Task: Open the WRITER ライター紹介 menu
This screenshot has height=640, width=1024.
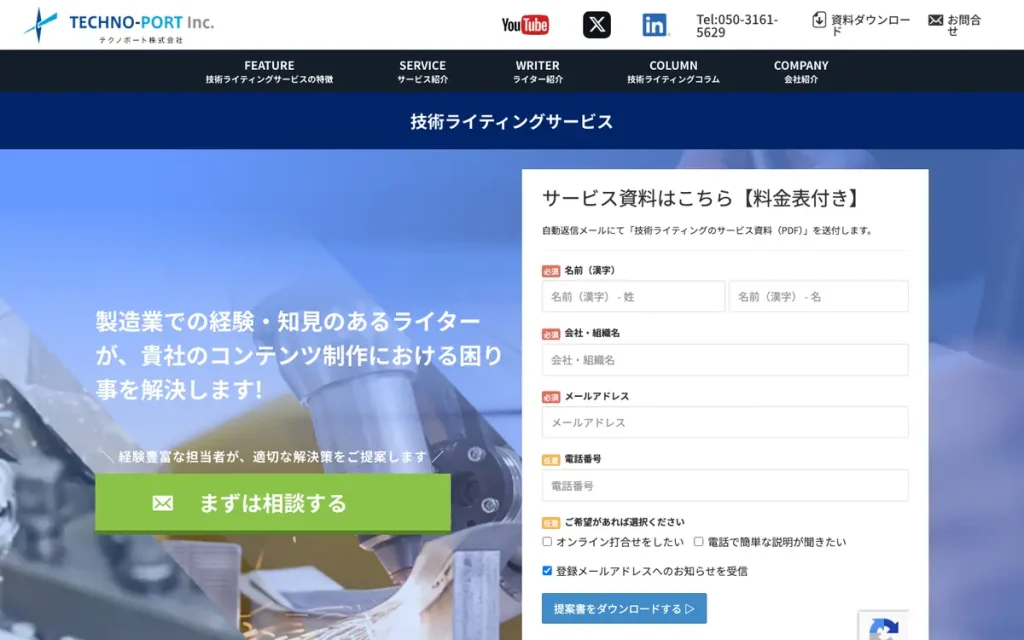Action: pos(537,71)
